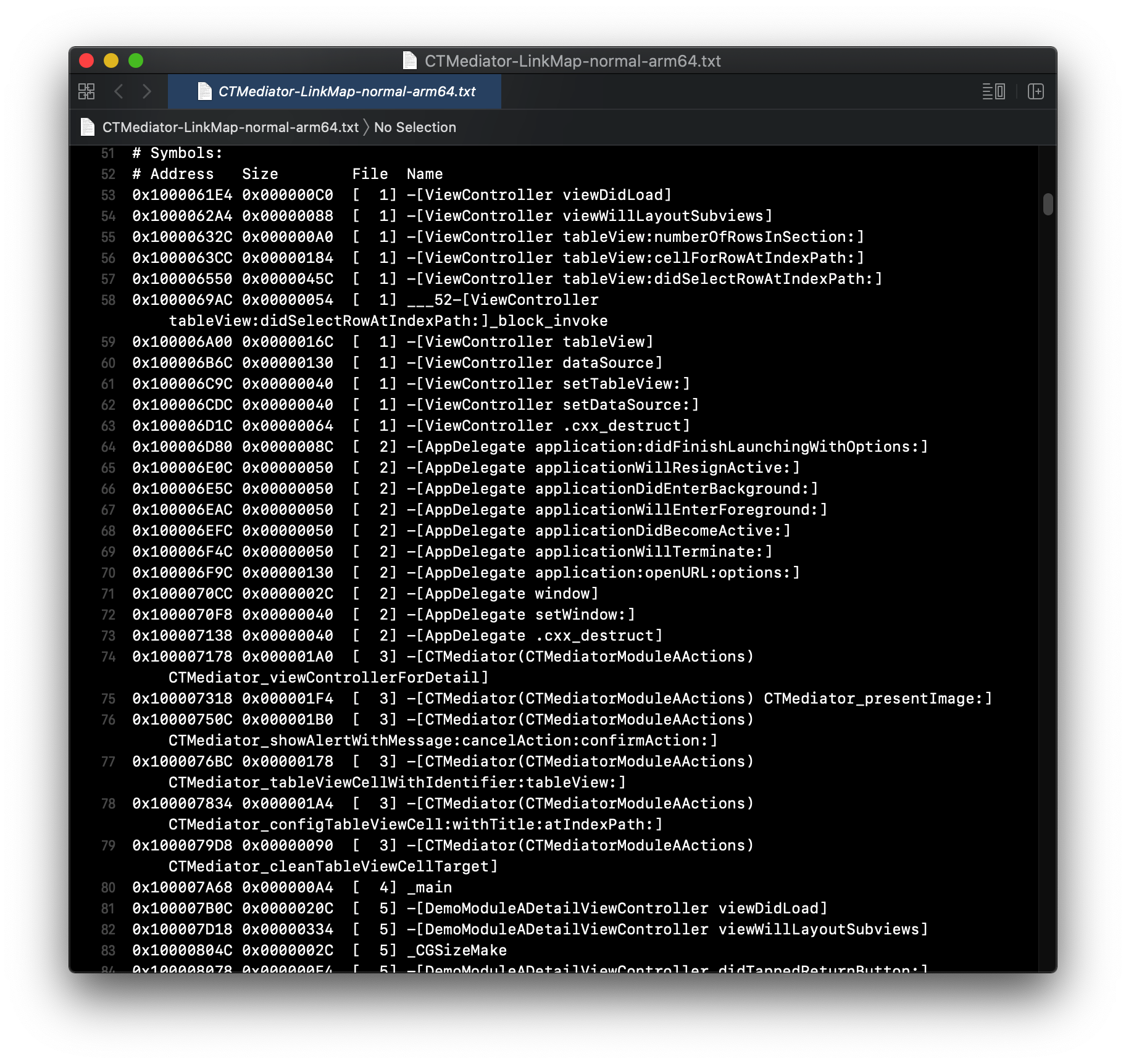
Task: Click '-[ViewController setDataSource:]' symbol
Action: tap(553, 405)
